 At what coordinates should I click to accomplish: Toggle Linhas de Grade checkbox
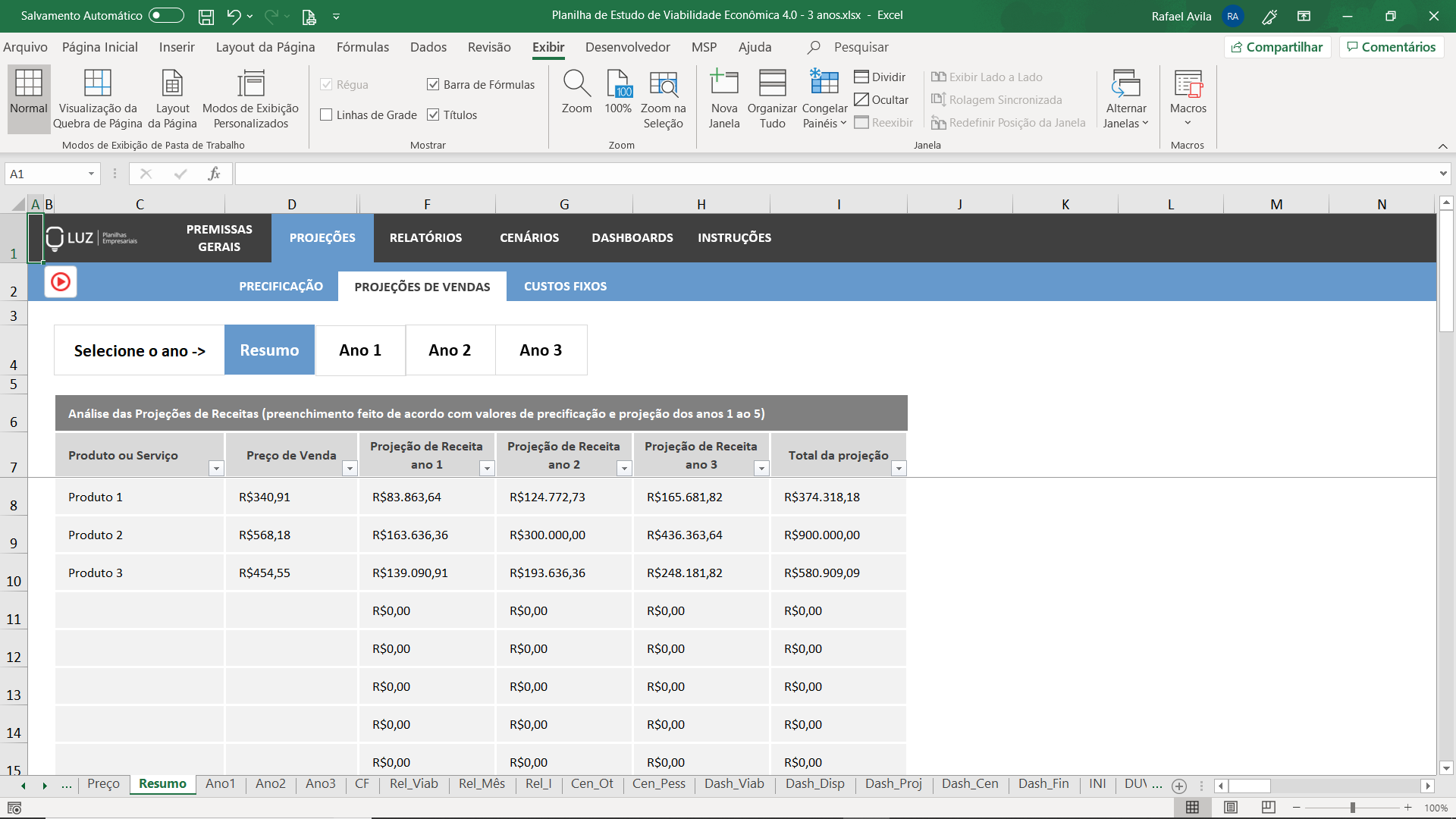[x=327, y=115]
